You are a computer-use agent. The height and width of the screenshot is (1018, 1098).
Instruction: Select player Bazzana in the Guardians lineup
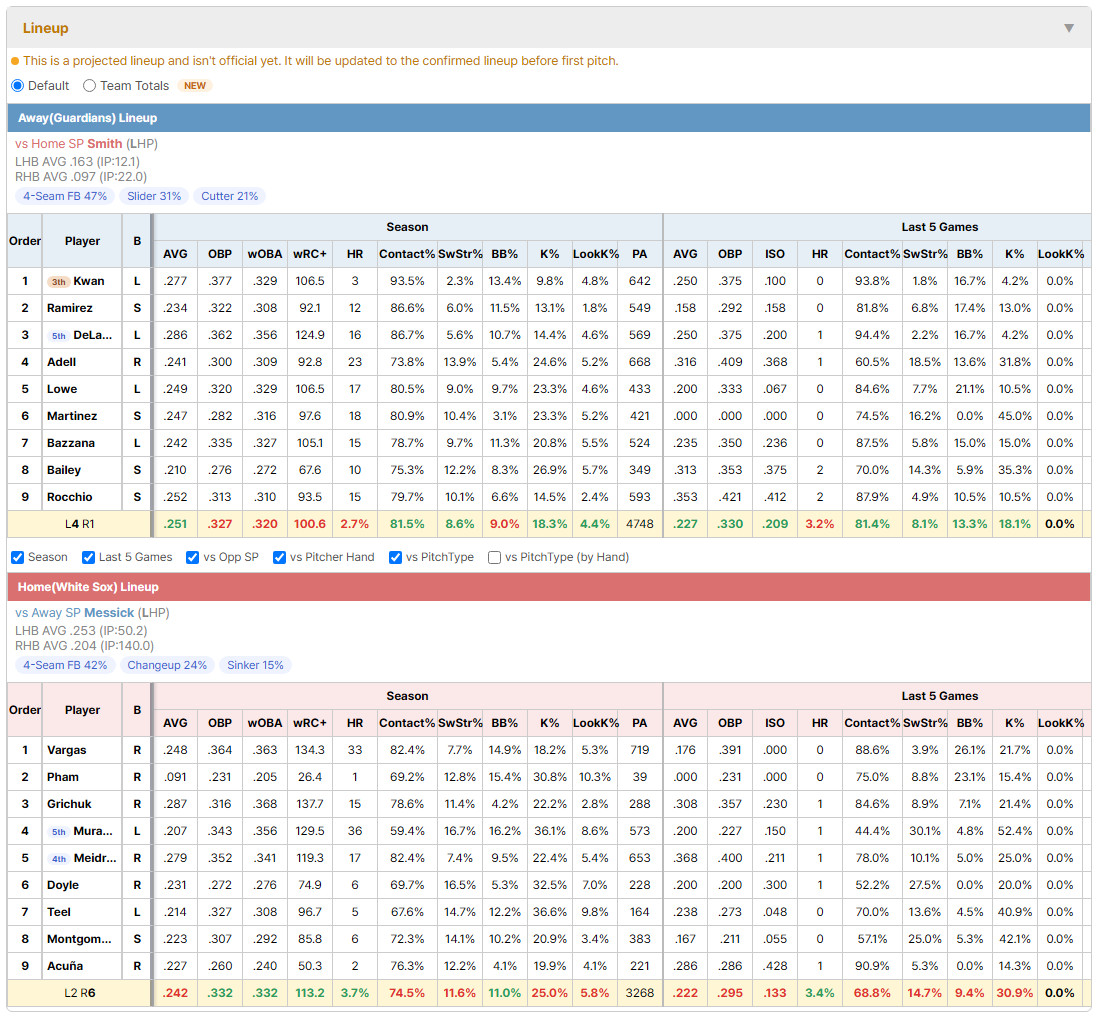[71, 443]
